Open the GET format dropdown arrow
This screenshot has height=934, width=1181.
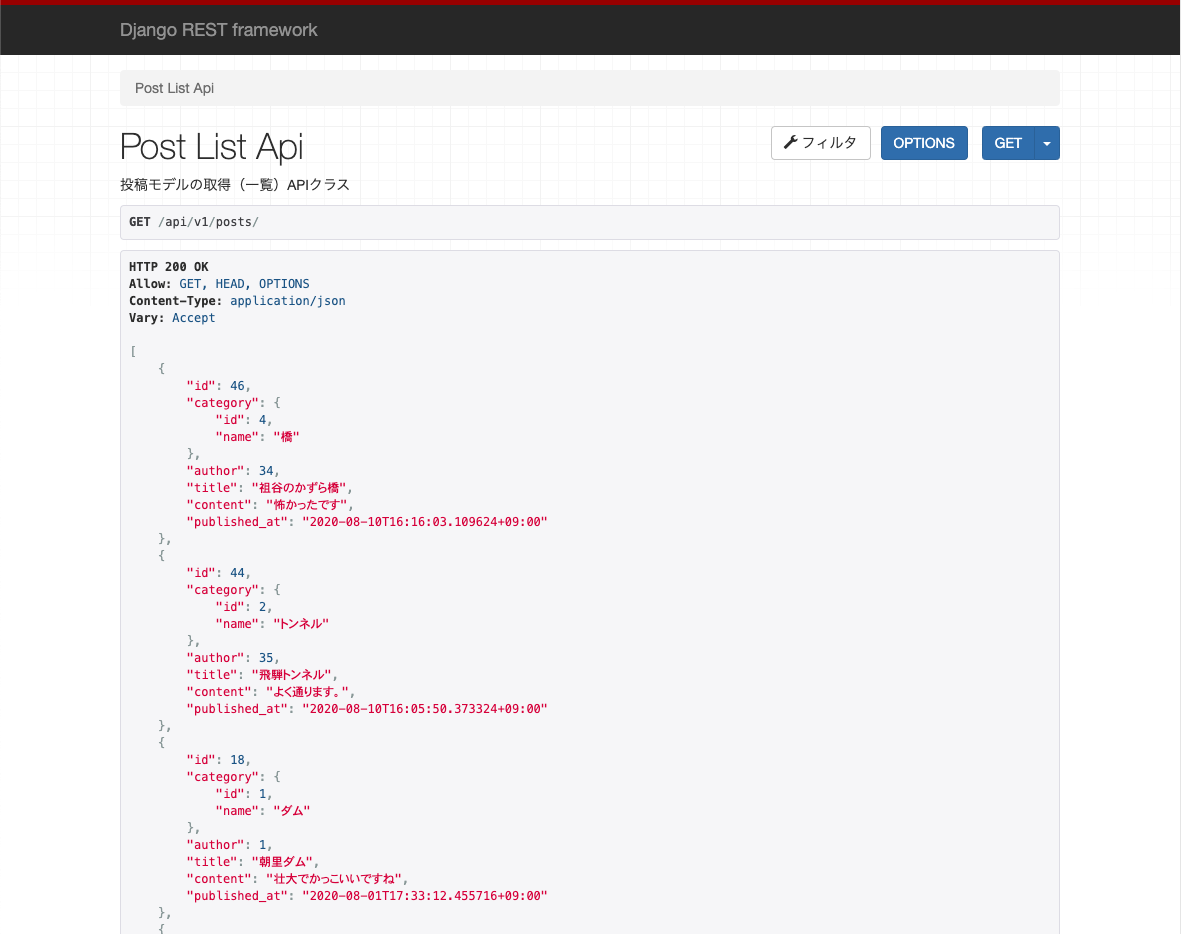tap(1047, 143)
